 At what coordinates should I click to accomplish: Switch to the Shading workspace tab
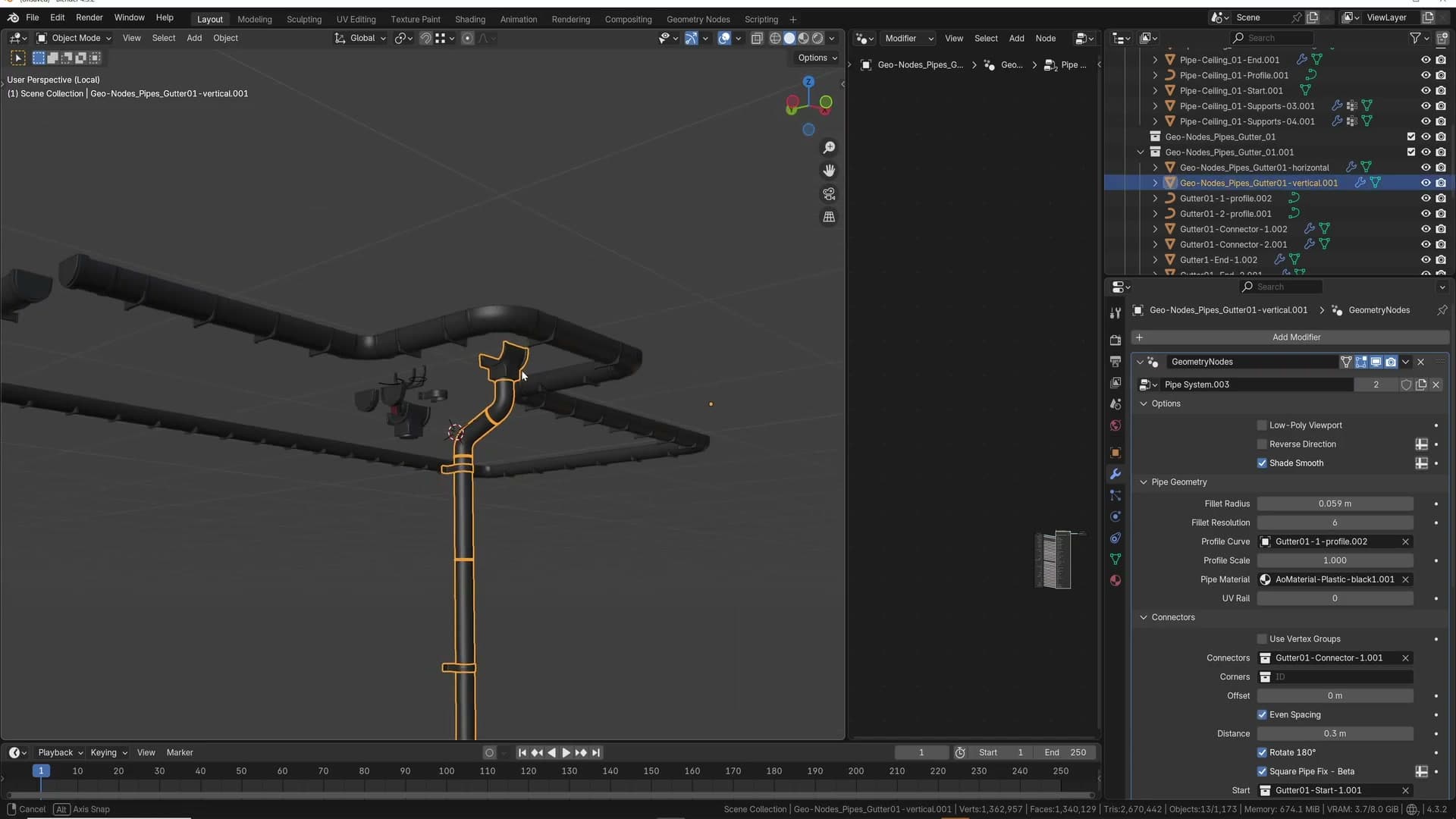470,20
